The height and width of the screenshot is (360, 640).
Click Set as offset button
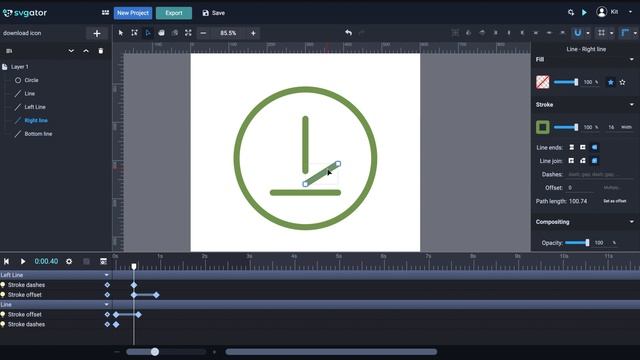615,201
